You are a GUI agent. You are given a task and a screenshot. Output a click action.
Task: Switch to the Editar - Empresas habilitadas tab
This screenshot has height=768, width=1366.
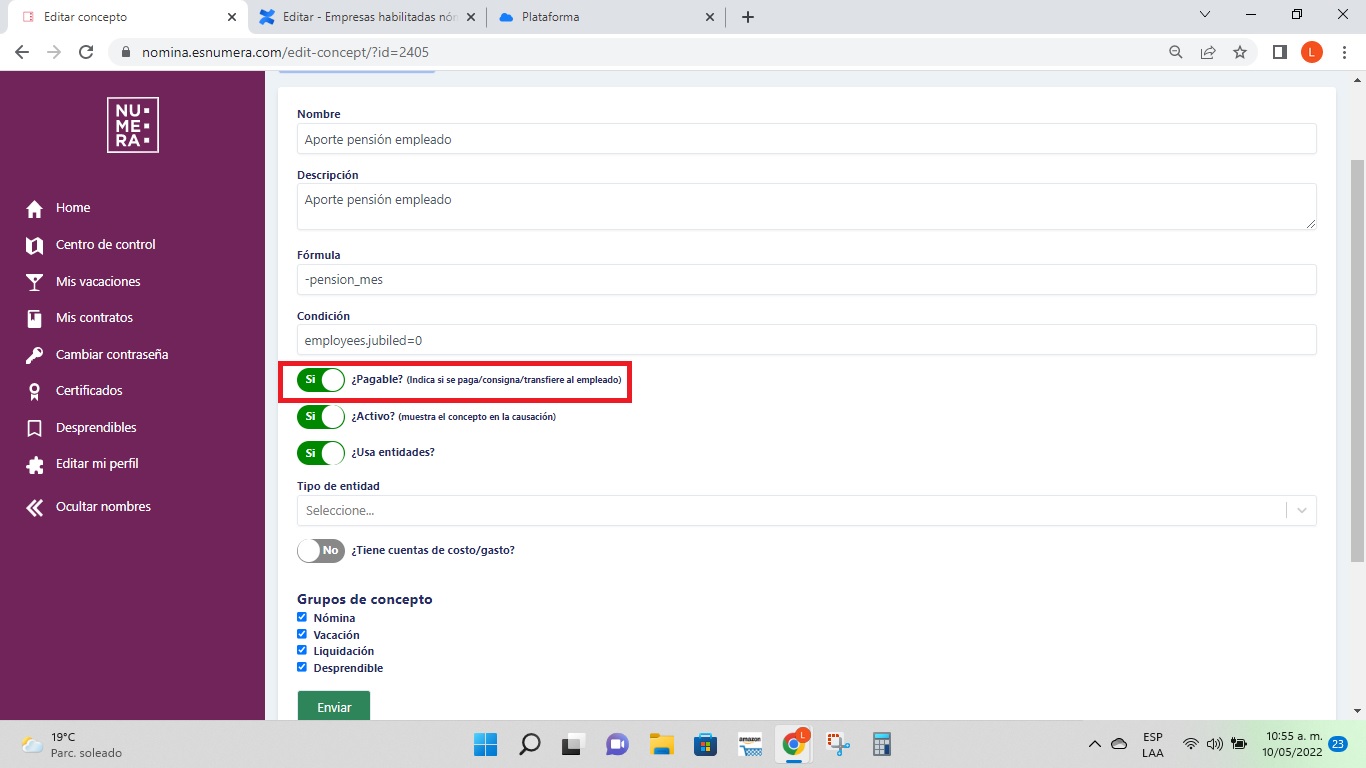[367, 17]
